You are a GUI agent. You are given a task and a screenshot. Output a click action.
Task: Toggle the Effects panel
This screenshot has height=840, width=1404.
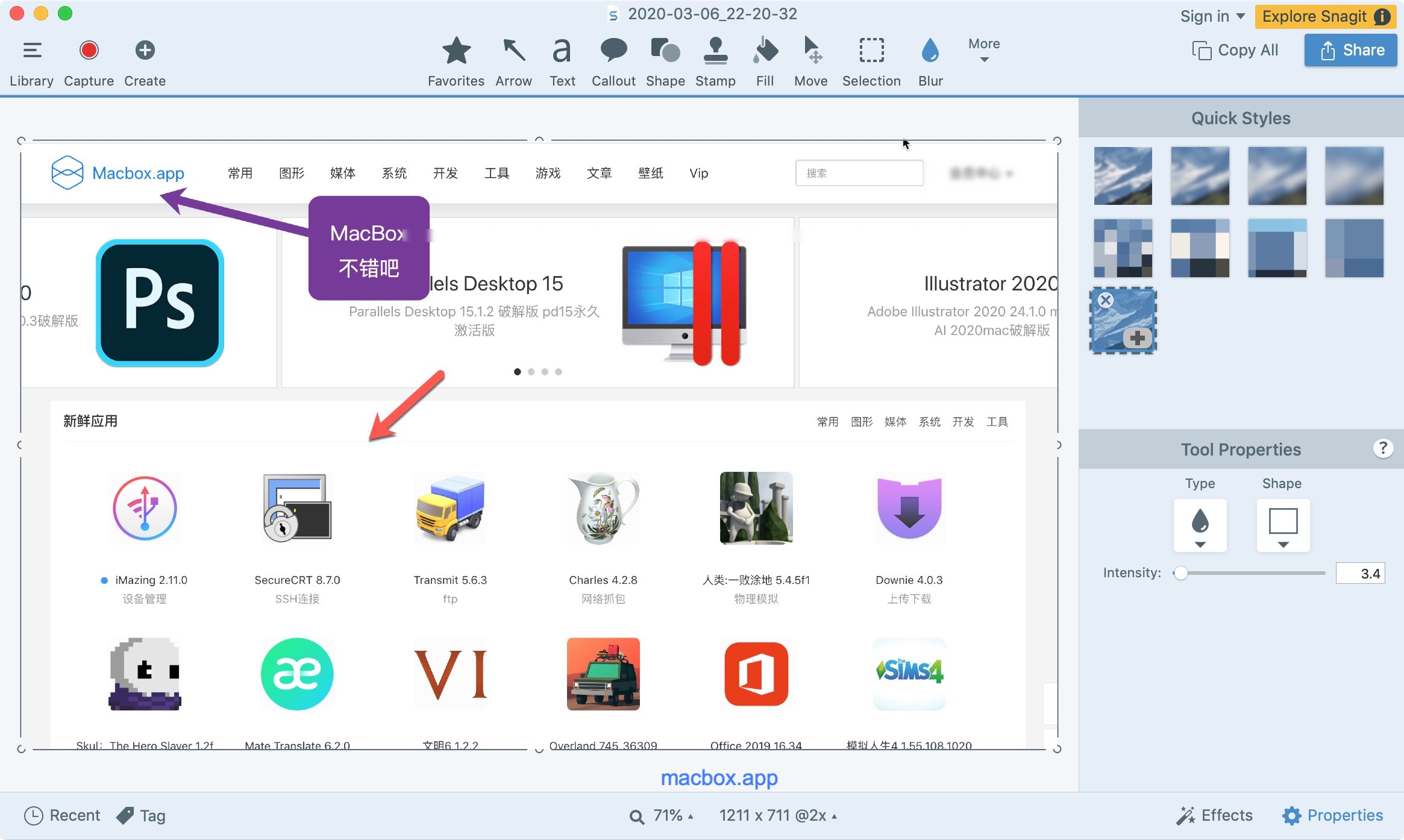pos(1215,815)
